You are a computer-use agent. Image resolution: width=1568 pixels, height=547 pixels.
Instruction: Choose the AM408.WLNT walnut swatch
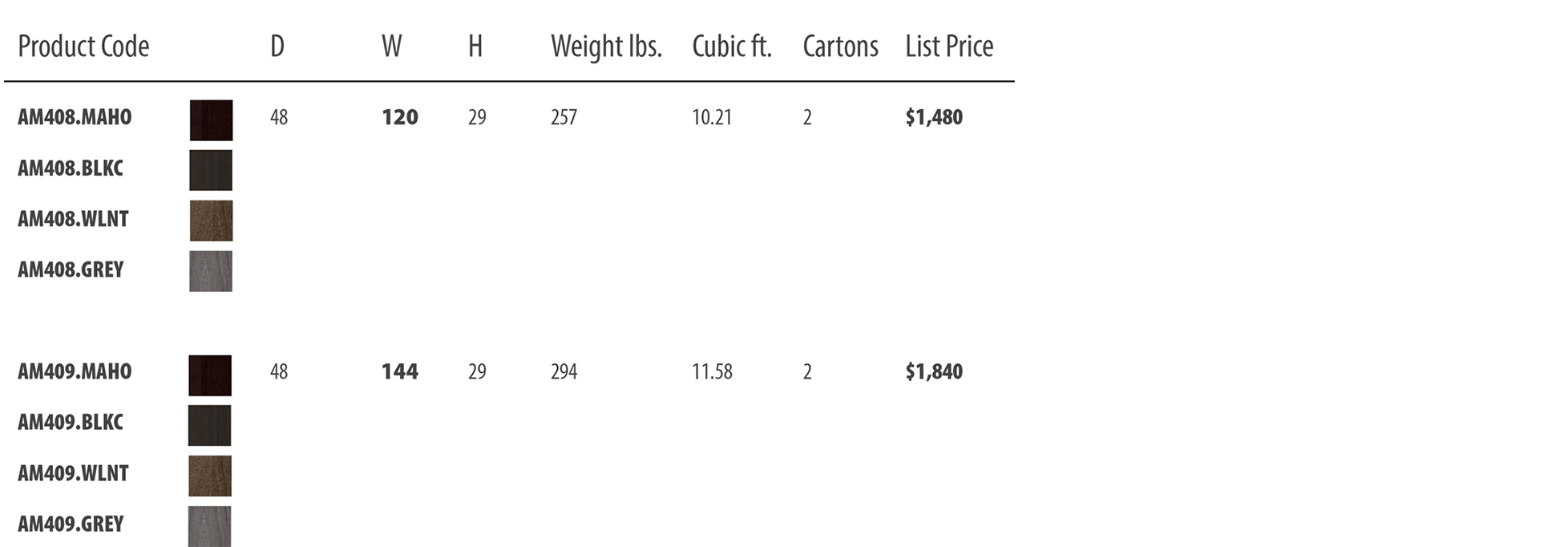[212, 221]
